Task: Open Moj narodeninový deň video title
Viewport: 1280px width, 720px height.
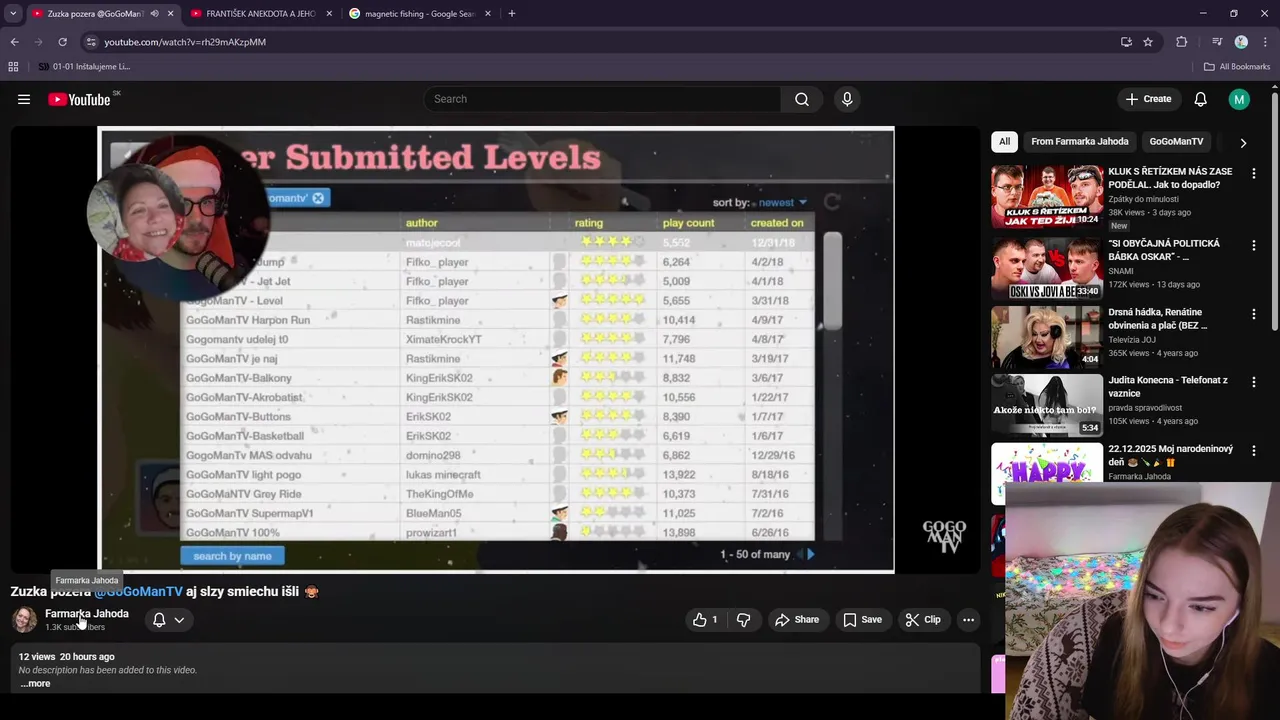Action: pos(1170,455)
